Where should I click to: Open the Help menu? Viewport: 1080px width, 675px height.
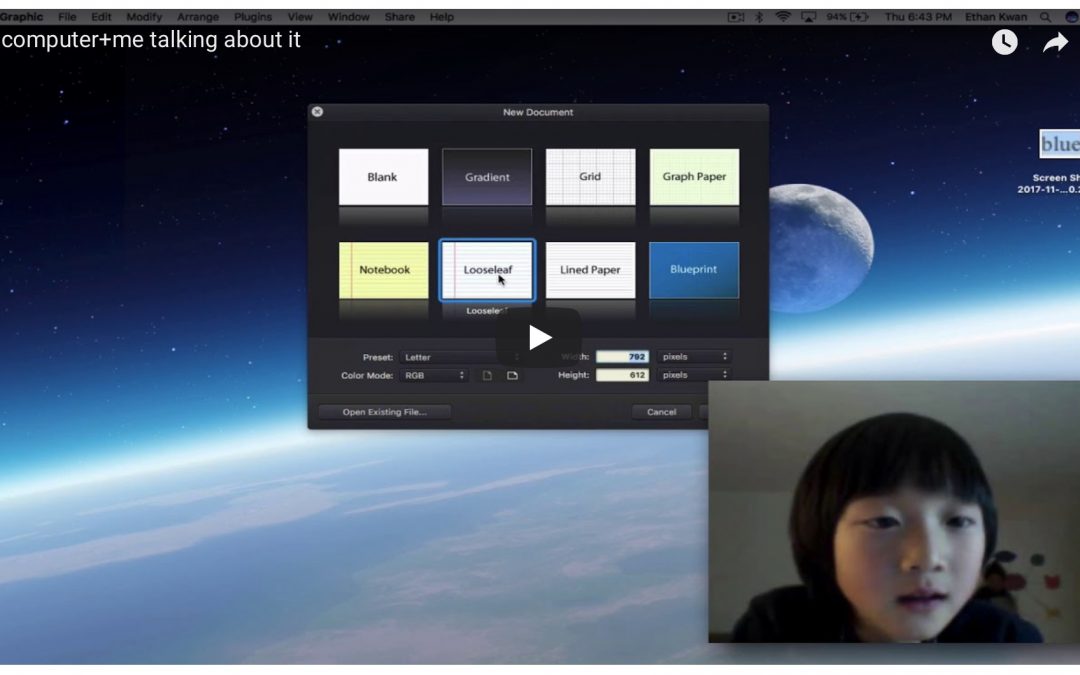(442, 17)
